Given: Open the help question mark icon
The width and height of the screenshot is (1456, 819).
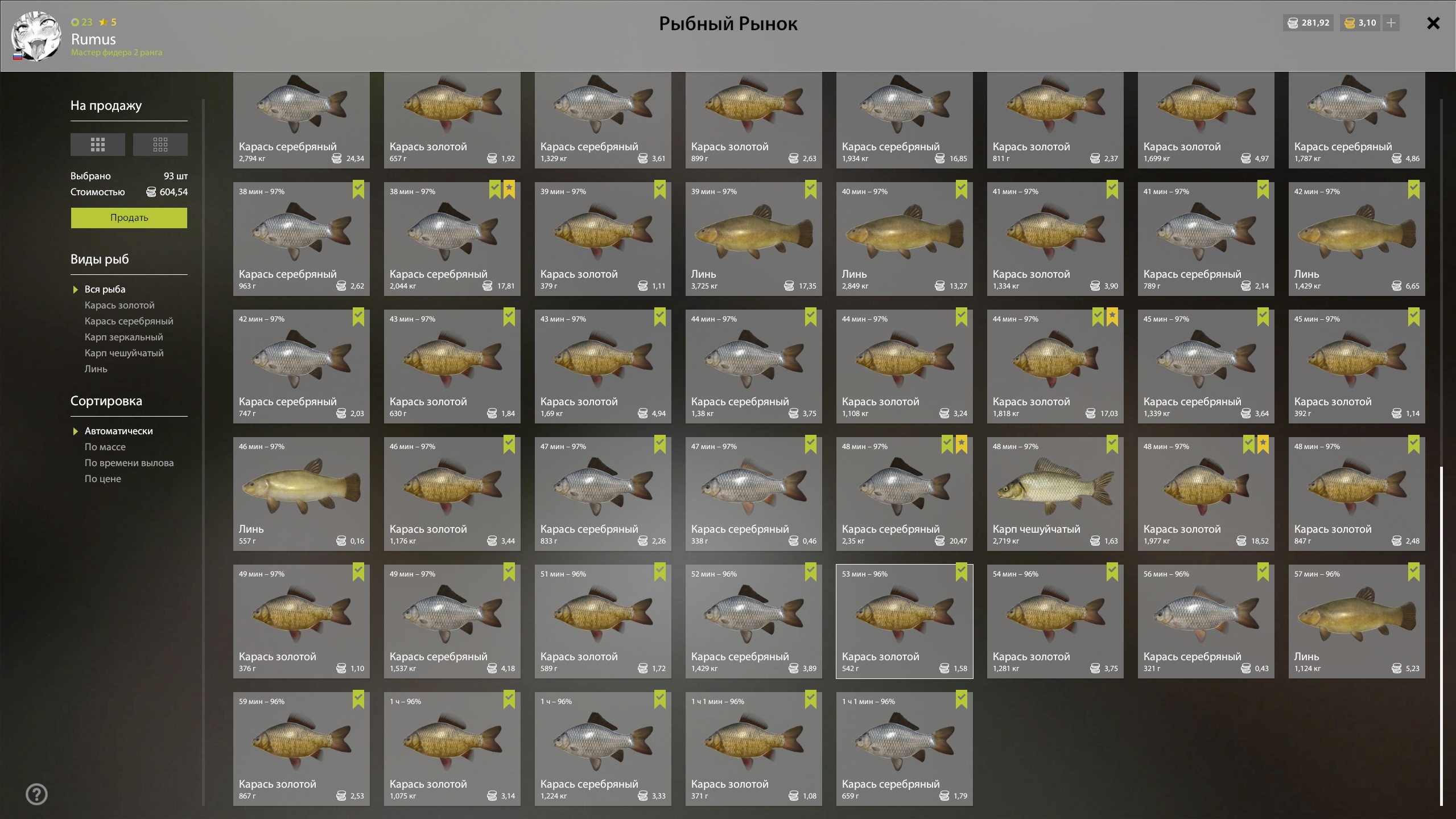Looking at the screenshot, I should click(x=36, y=794).
